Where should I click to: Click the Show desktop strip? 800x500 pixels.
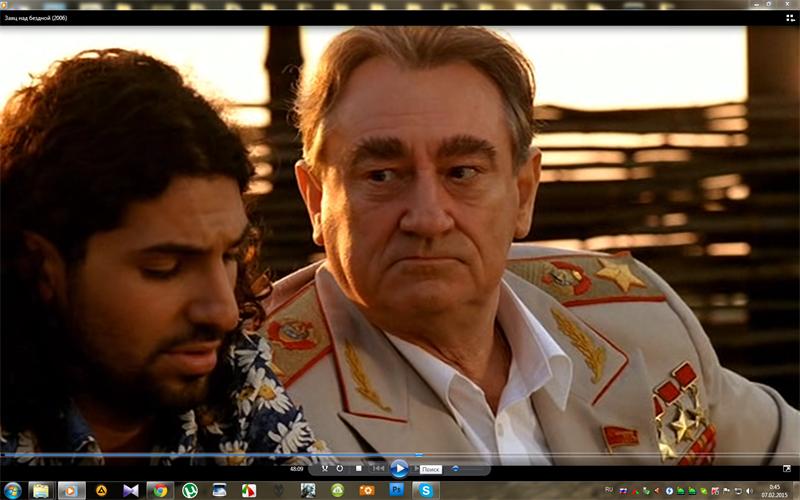point(796,490)
